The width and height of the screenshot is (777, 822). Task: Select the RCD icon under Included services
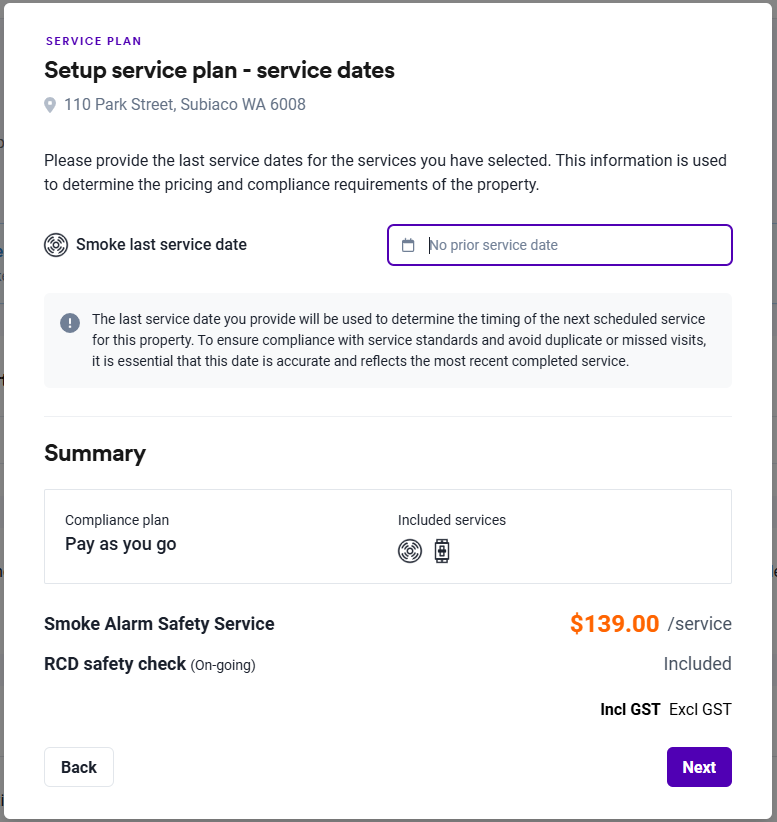coord(442,551)
